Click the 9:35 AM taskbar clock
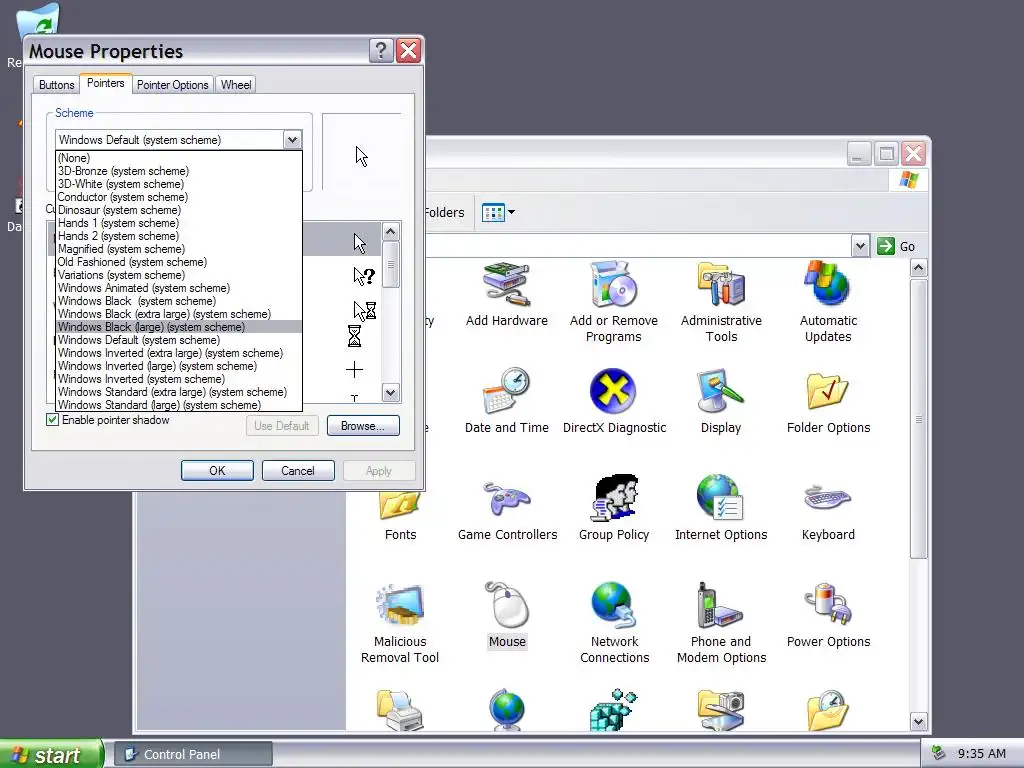The width and height of the screenshot is (1024, 768). coord(982,754)
